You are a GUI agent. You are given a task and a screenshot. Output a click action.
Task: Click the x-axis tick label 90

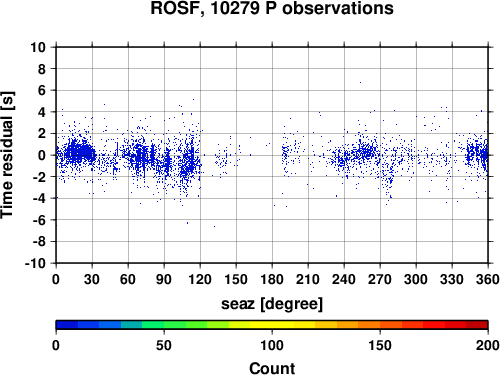(x=164, y=279)
